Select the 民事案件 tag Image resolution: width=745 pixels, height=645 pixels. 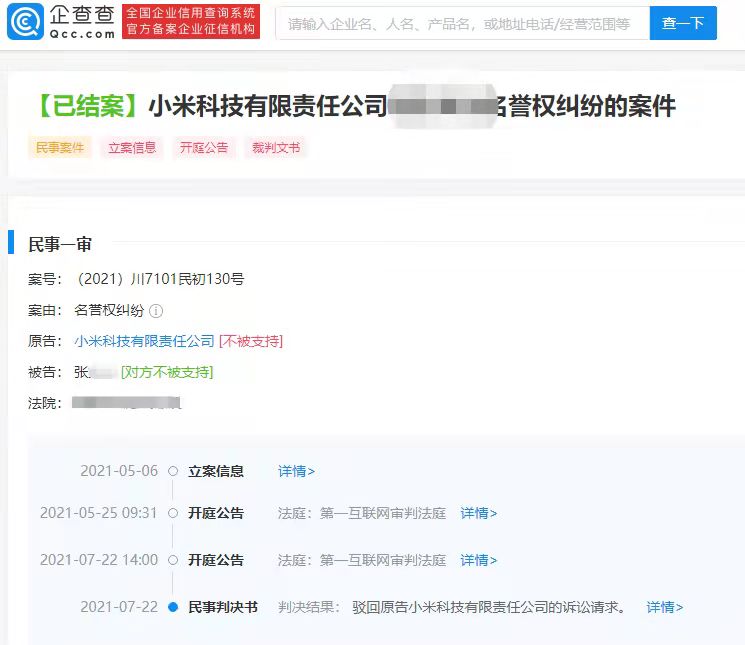(x=60, y=148)
